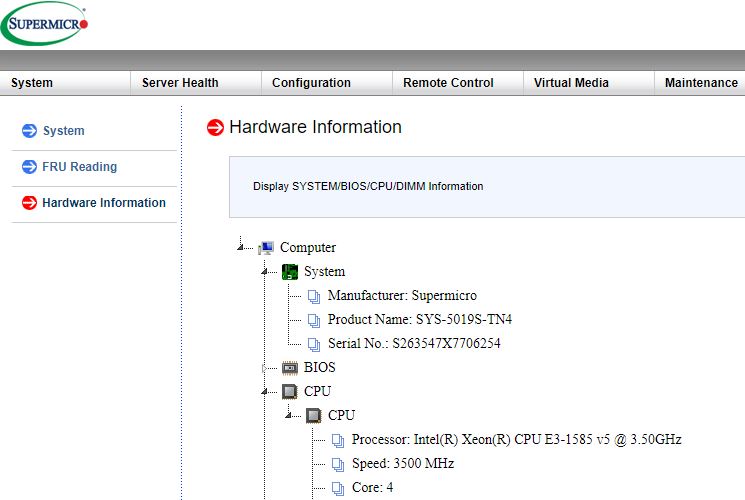The width and height of the screenshot is (745, 500).
Task: Click the blue arrow icon beside FRU Reading
Action: pos(29,167)
